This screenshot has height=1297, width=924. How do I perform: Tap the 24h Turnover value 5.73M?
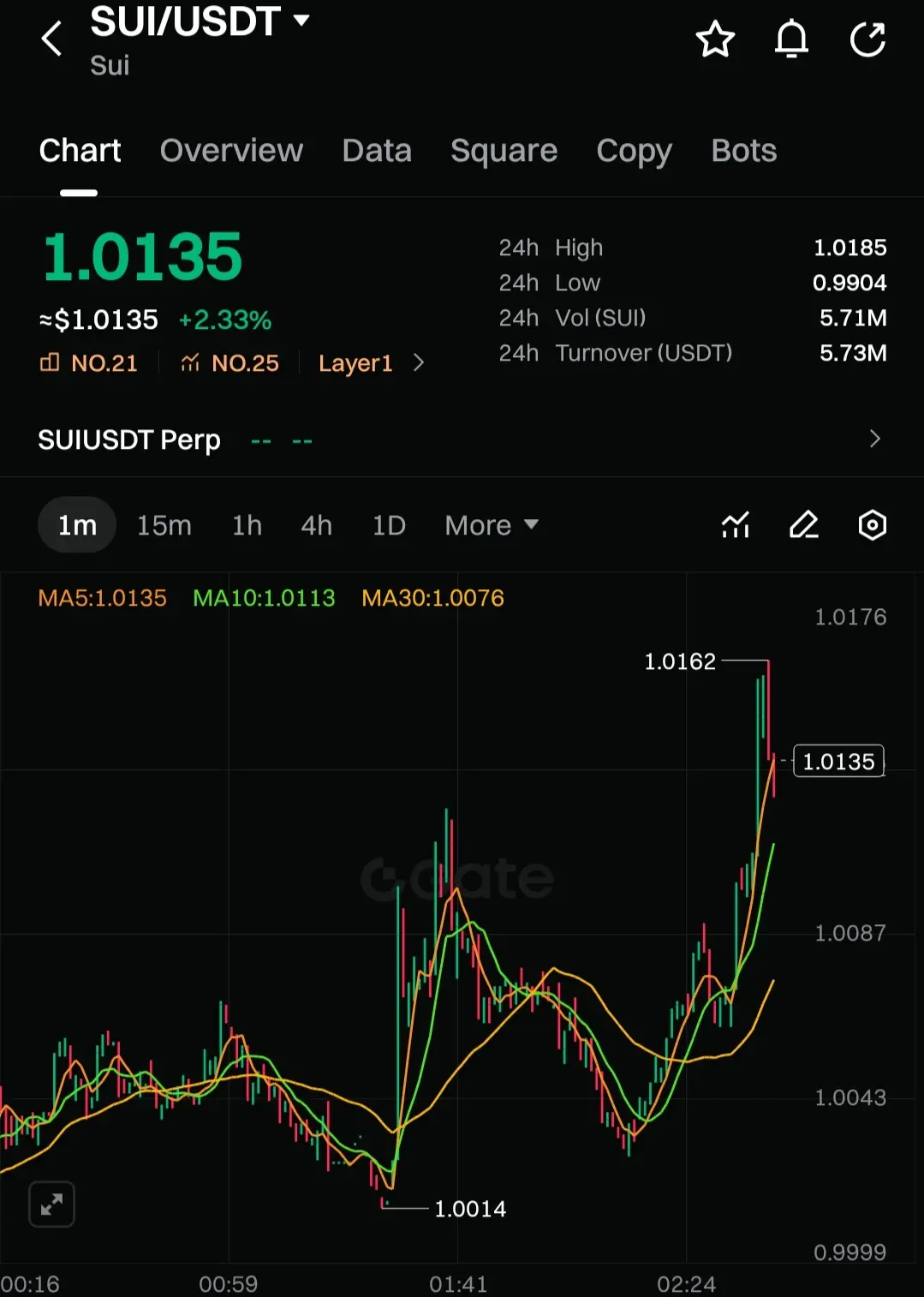(853, 353)
